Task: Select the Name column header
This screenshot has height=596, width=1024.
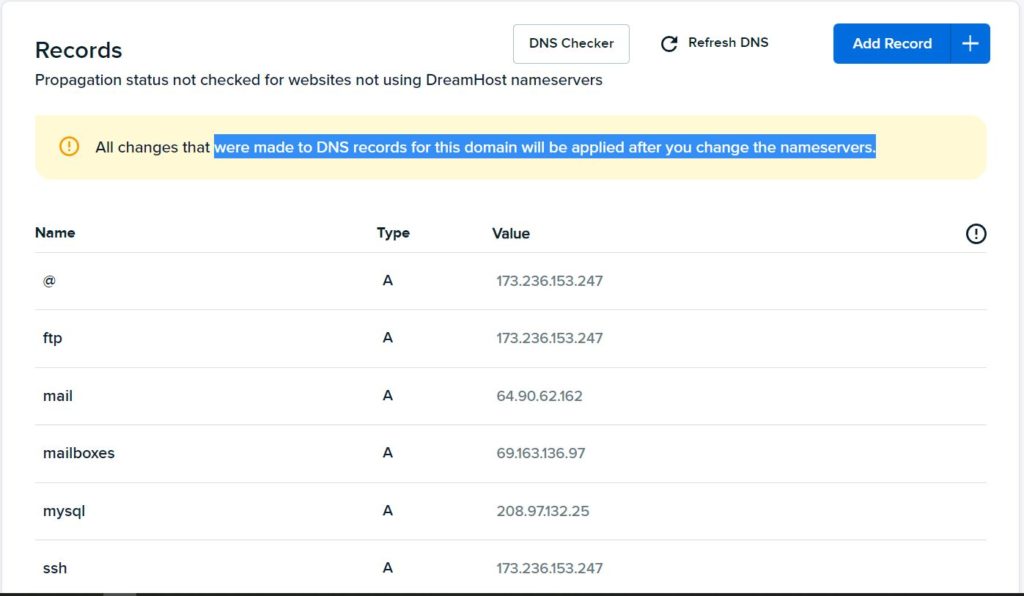Action: [x=55, y=233]
